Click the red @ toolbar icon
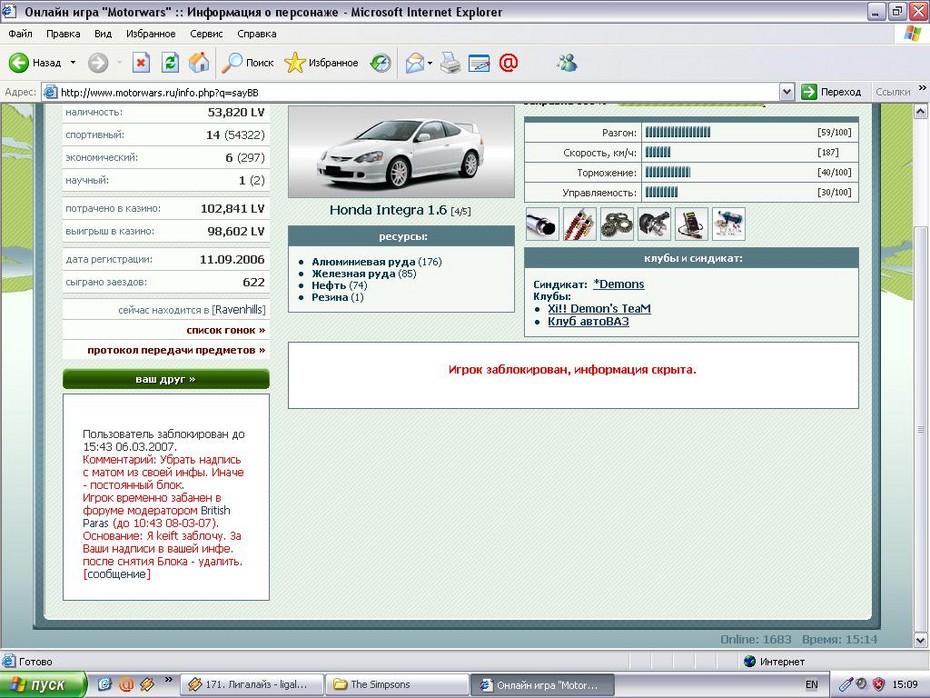The height and width of the screenshot is (698, 930). tap(508, 62)
